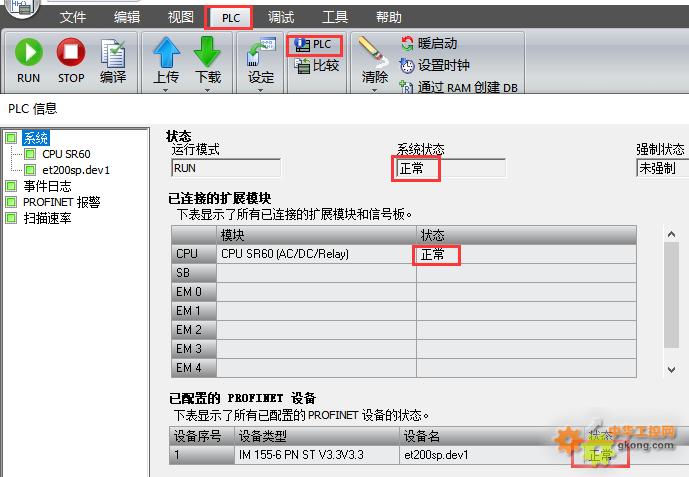The width and height of the screenshot is (689, 477).
Task: Click the module table scroll down arrow
Action: pos(672,369)
